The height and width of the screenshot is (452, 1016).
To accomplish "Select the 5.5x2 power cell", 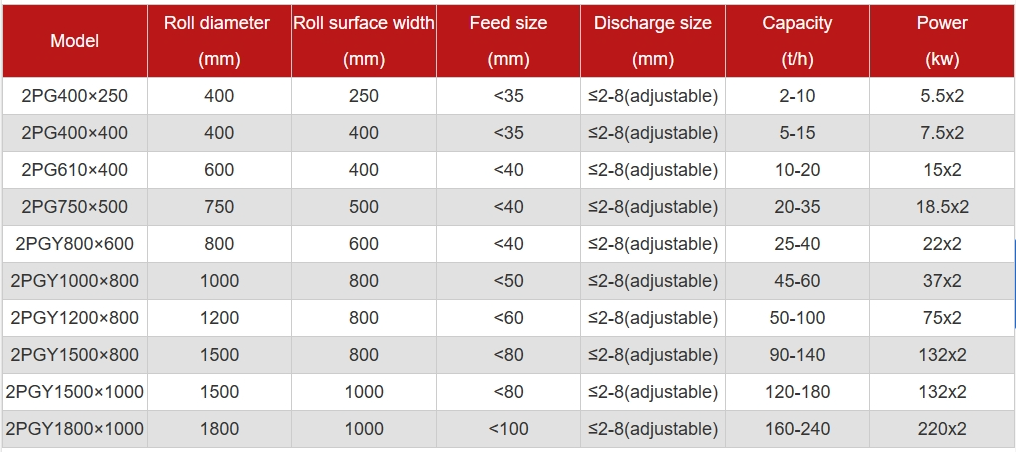I will 942,96.
